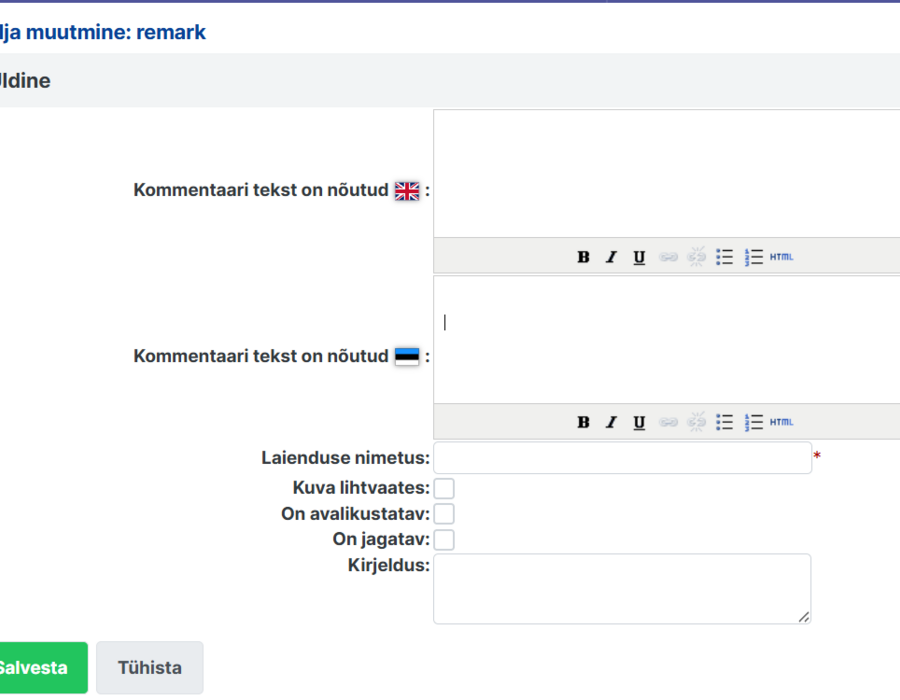Screen dimensions: 900x700
Task: Insert link in the English comment toolbar
Action: 668,257
